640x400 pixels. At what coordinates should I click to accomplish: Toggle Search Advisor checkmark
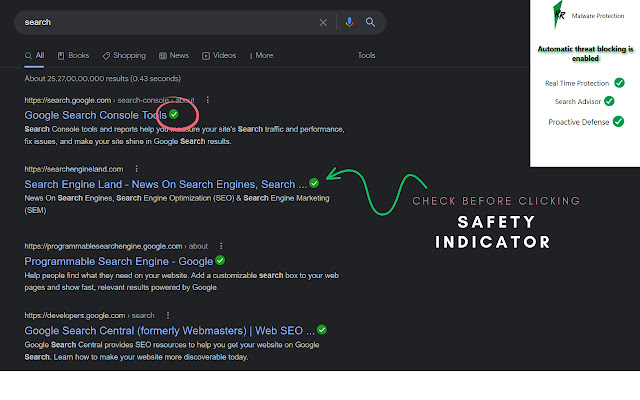coord(609,101)
